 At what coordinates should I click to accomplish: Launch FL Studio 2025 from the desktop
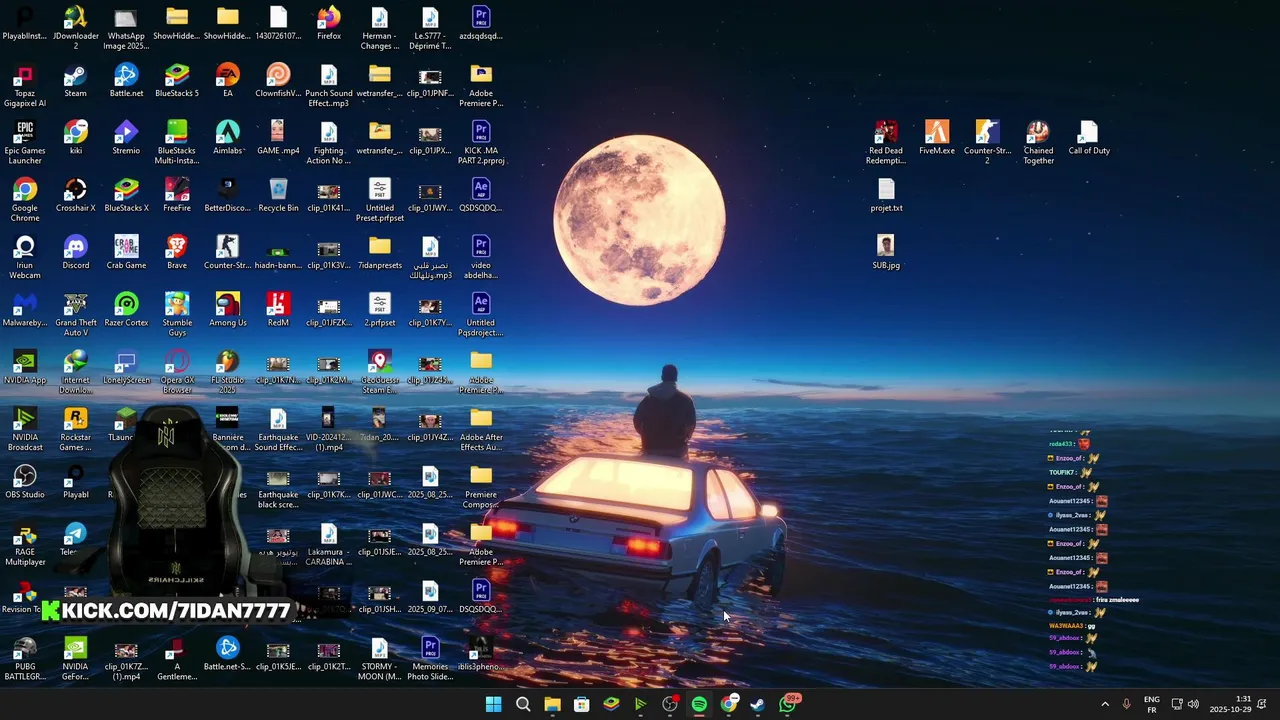tap(228, 372)
